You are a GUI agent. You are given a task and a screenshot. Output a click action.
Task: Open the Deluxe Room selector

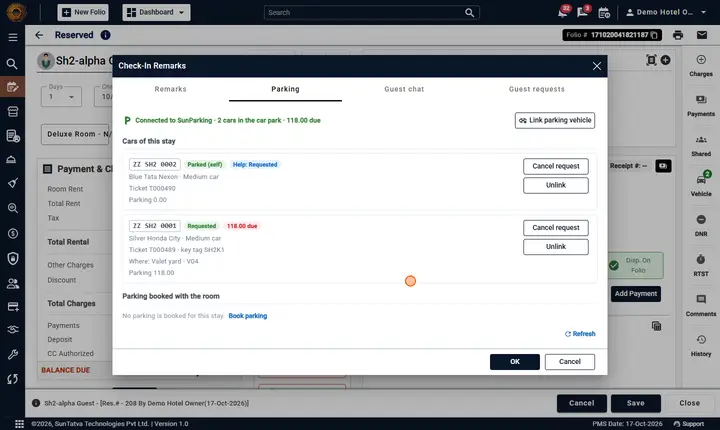click(76, 134)
